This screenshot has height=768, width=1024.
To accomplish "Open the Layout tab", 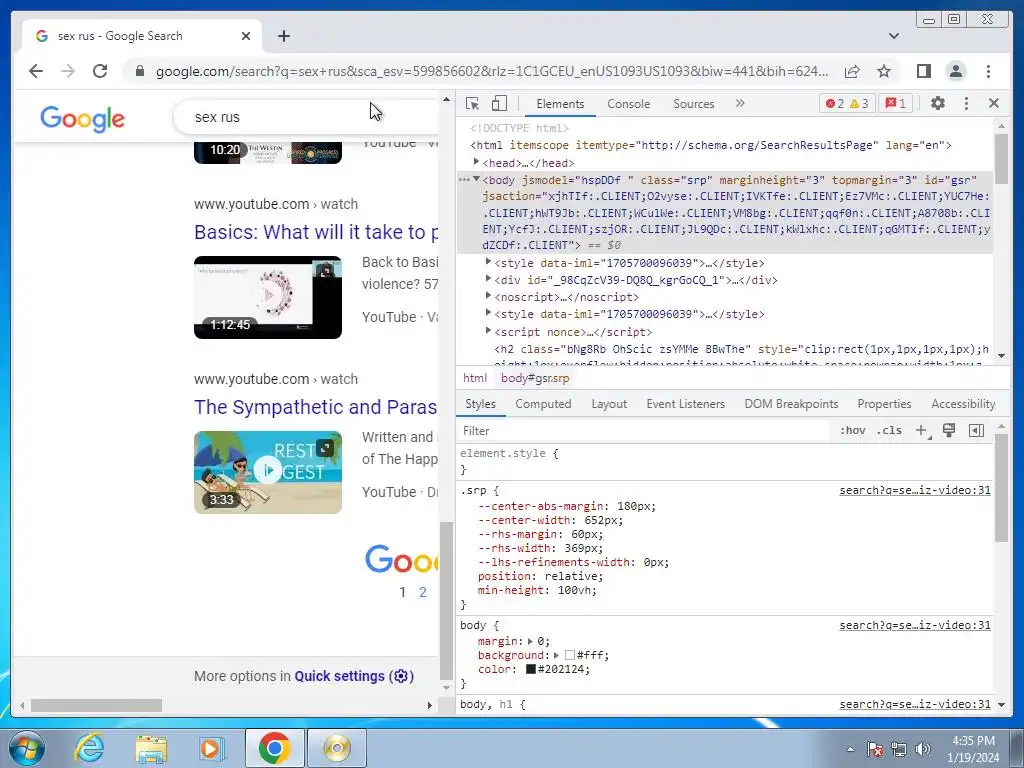I will (609, 404).
